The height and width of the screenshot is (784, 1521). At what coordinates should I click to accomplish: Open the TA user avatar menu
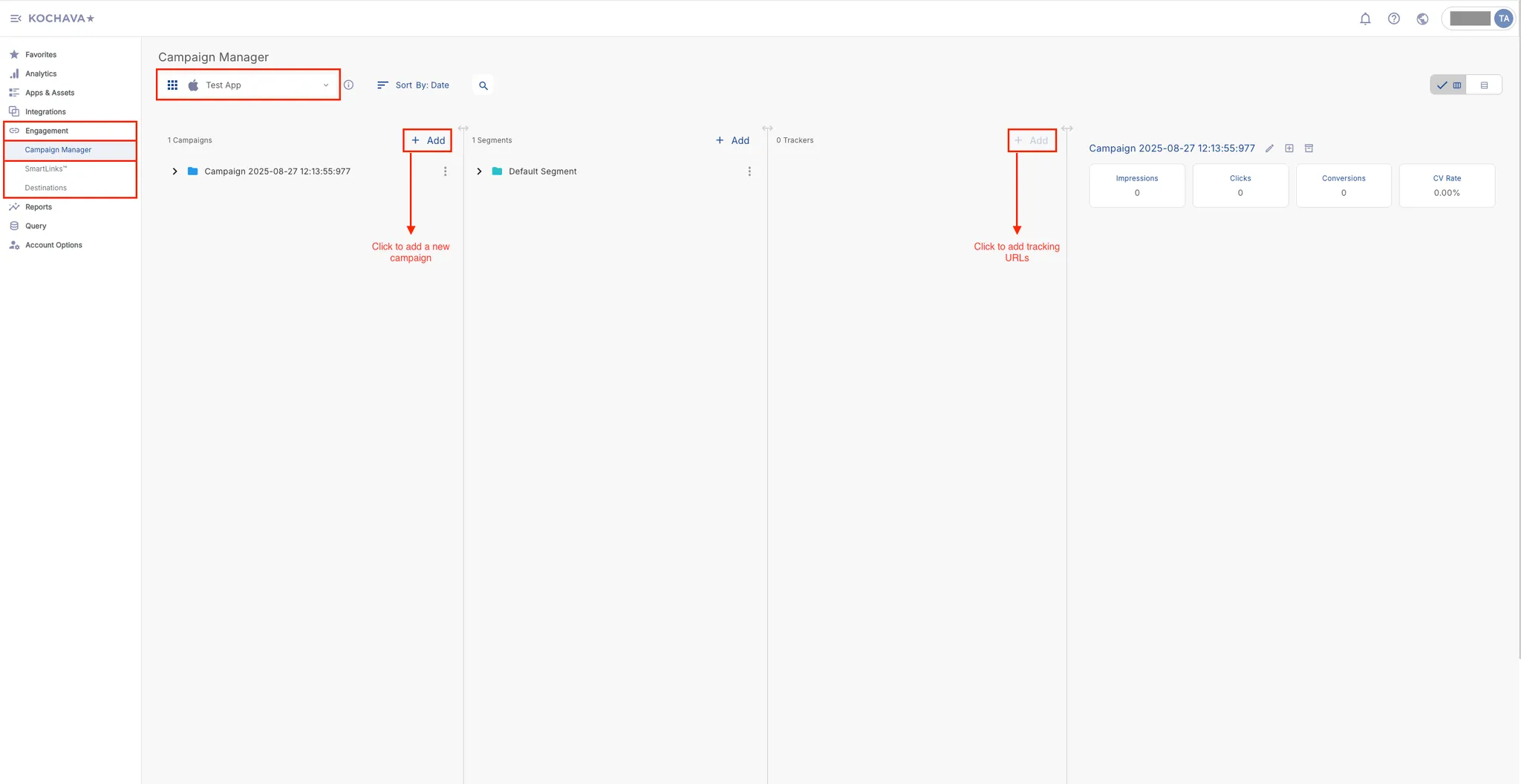point(1504,19)
